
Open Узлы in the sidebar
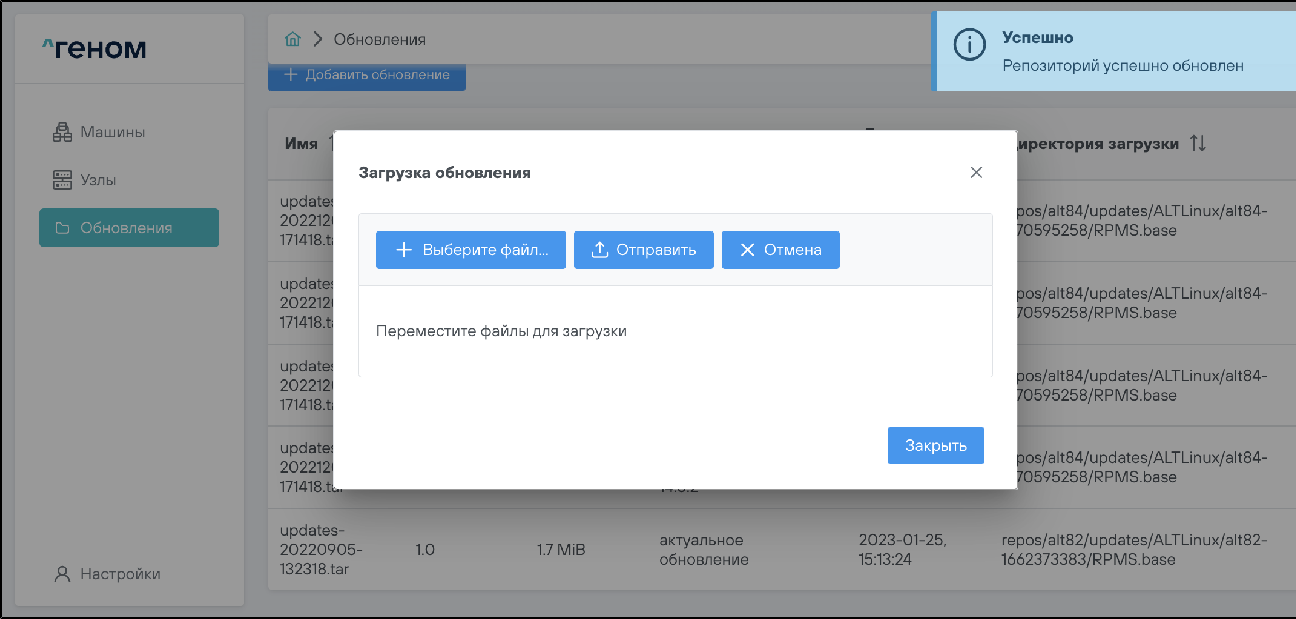(x=98, y=180)
